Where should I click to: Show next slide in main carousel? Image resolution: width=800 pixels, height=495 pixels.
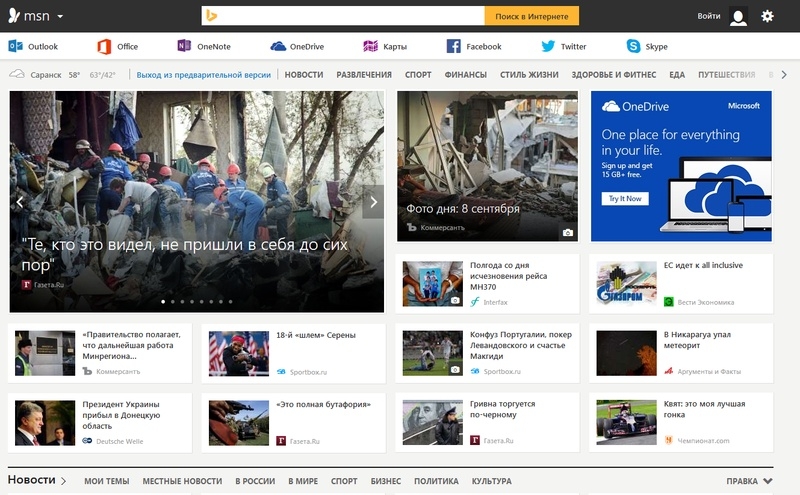pyautogui.click(x=373, y=202)
